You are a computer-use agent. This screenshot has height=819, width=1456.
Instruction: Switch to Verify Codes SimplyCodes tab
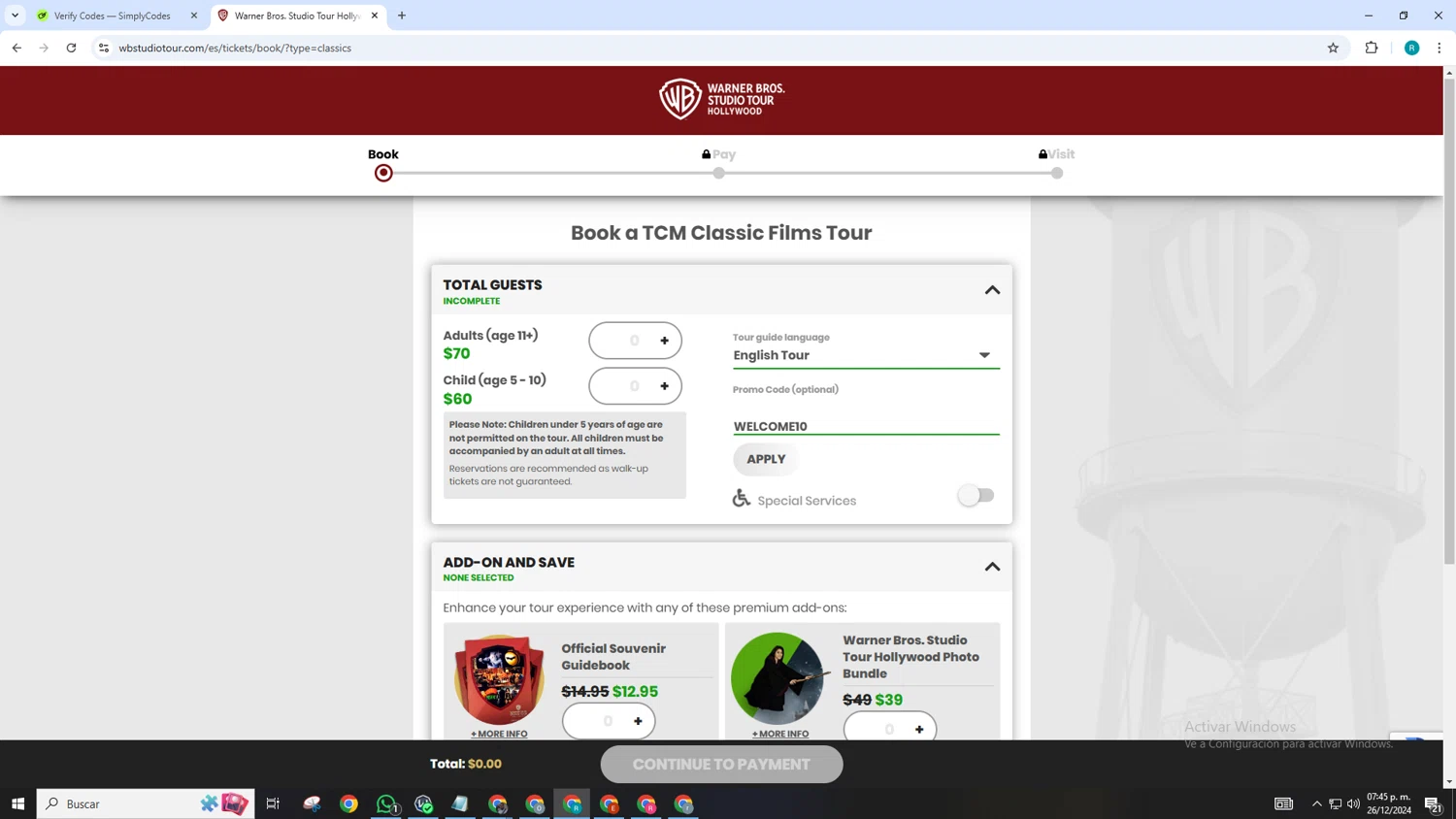112,16
